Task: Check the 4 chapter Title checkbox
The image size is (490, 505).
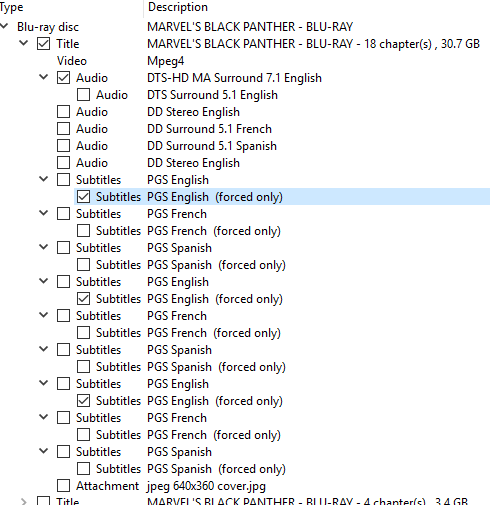Action: 43,501
